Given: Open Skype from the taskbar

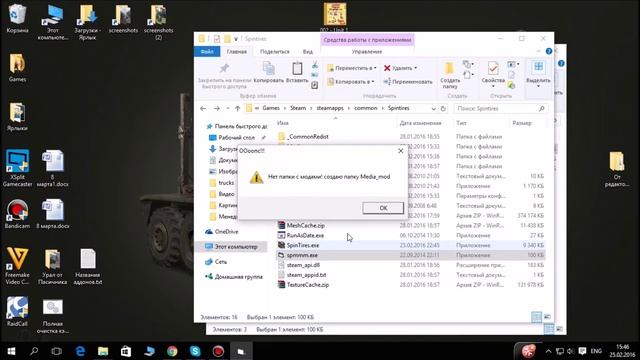Looking at the screenshot, I should pos(195,351).
